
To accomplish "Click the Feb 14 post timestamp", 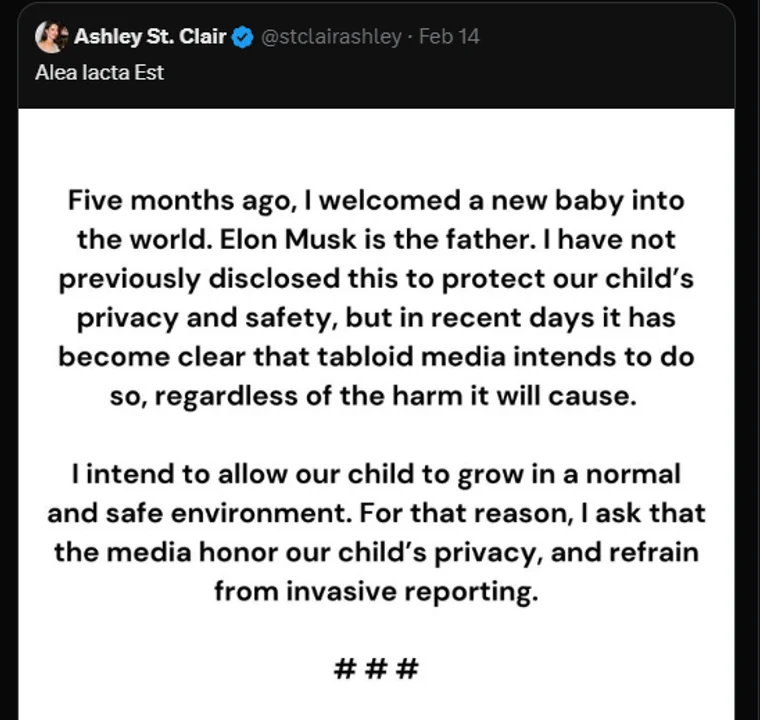I will [449, 37].
